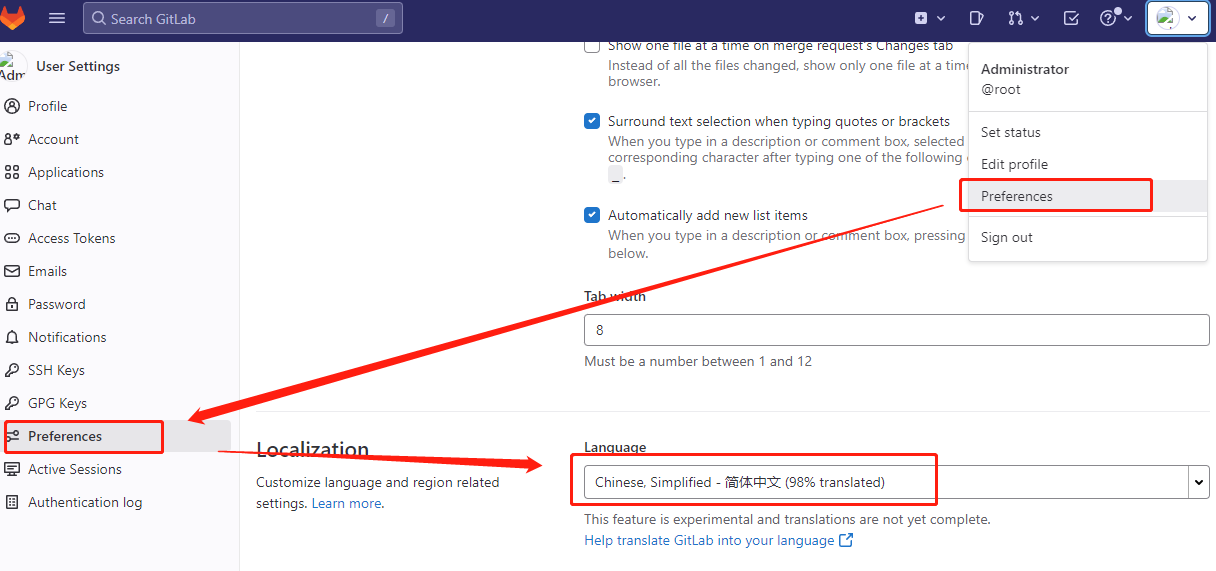Uncheck Automatically add new list items
The width and height of the screenshot is (1216, 571).
coord(592,215)
